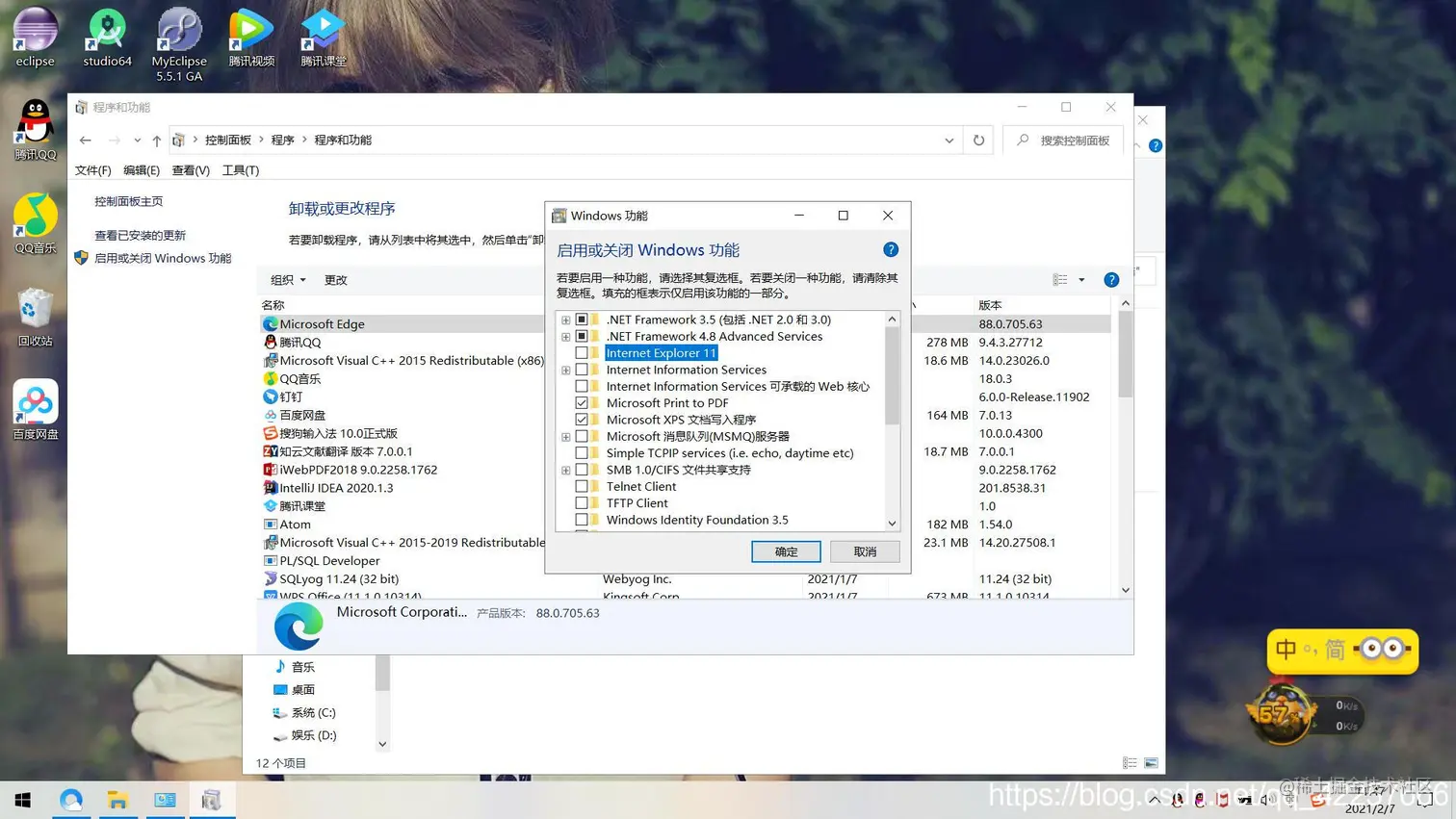Open the 回收站 recycle bin icon
This screenshot has height=819, width=1456.
pyautogui.click(x=35, y=317)
